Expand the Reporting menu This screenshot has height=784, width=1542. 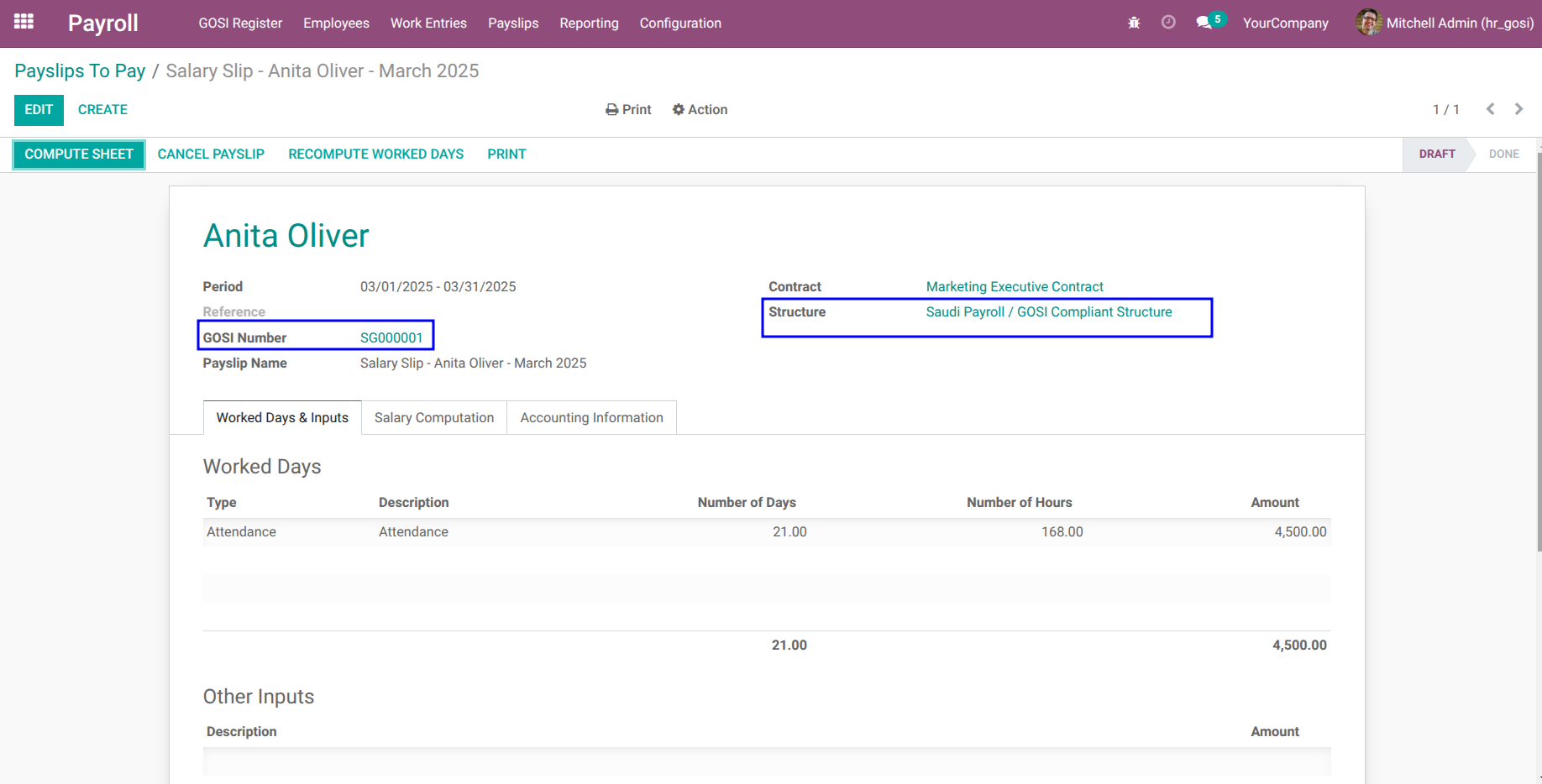point(589,24)
